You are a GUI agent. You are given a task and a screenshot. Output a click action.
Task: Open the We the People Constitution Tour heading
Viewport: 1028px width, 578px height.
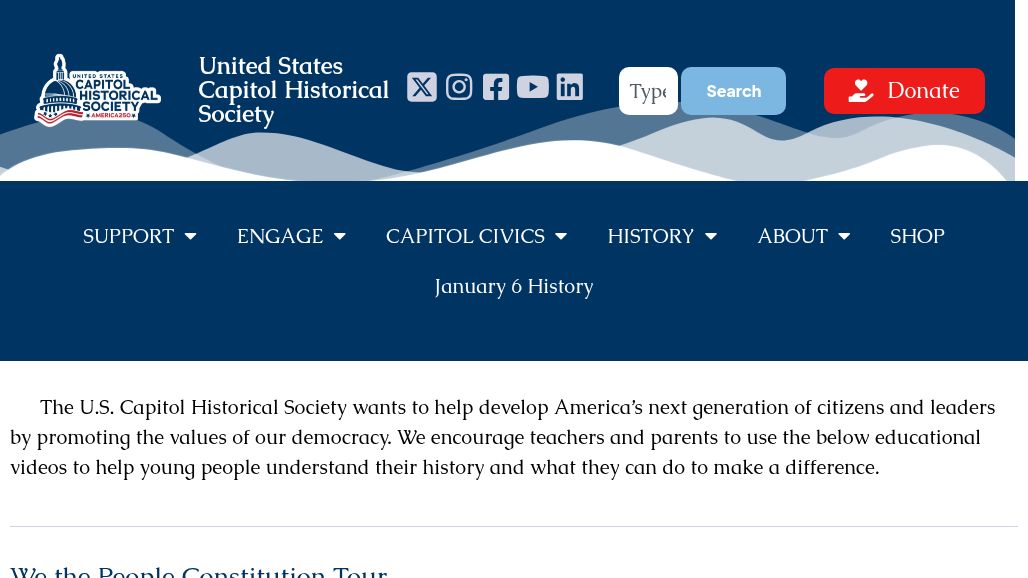pos(199,570)
